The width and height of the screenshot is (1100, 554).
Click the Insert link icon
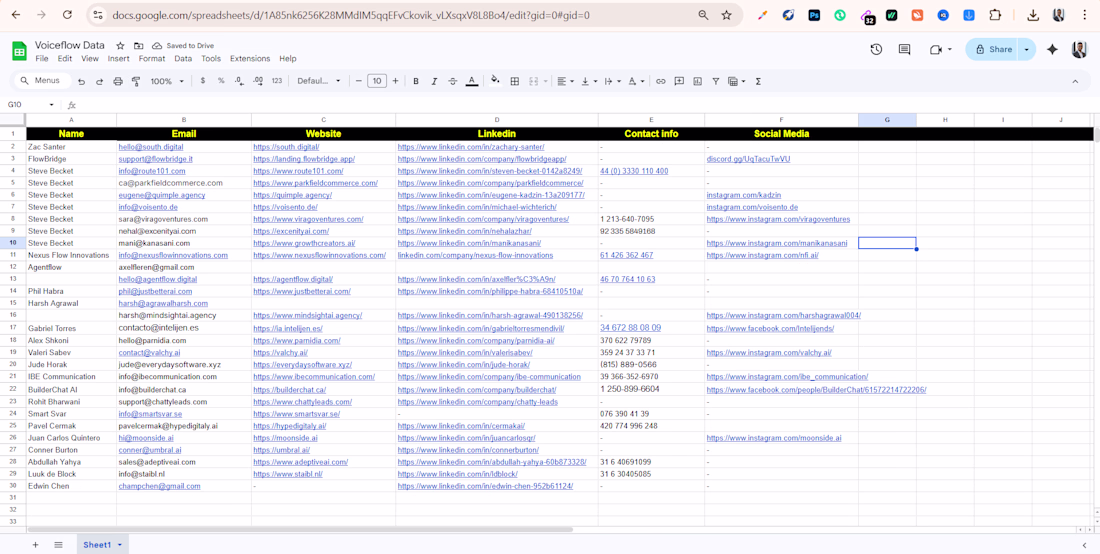(x=661, y=81)
